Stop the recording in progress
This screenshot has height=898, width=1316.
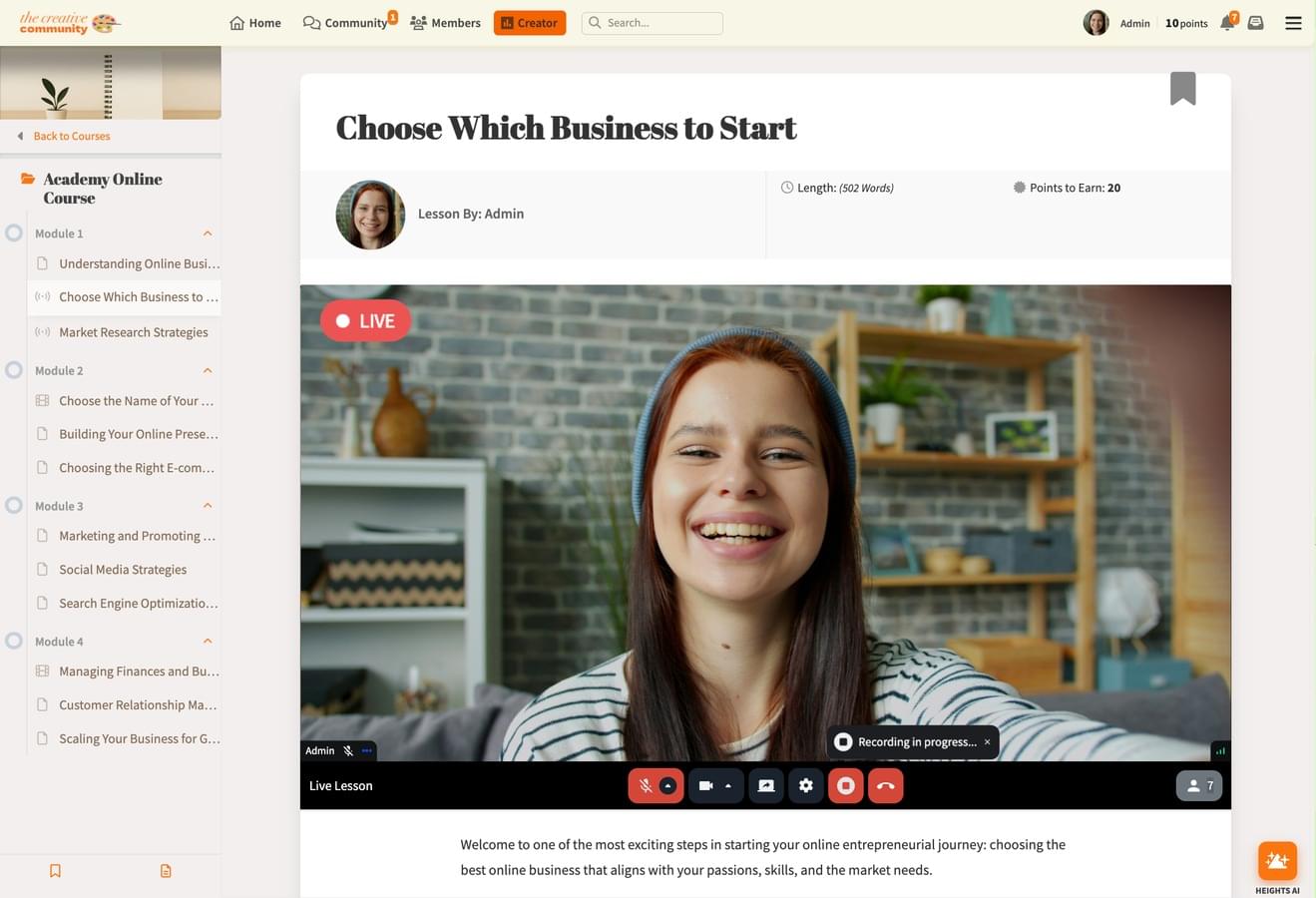tap(845, 785)
